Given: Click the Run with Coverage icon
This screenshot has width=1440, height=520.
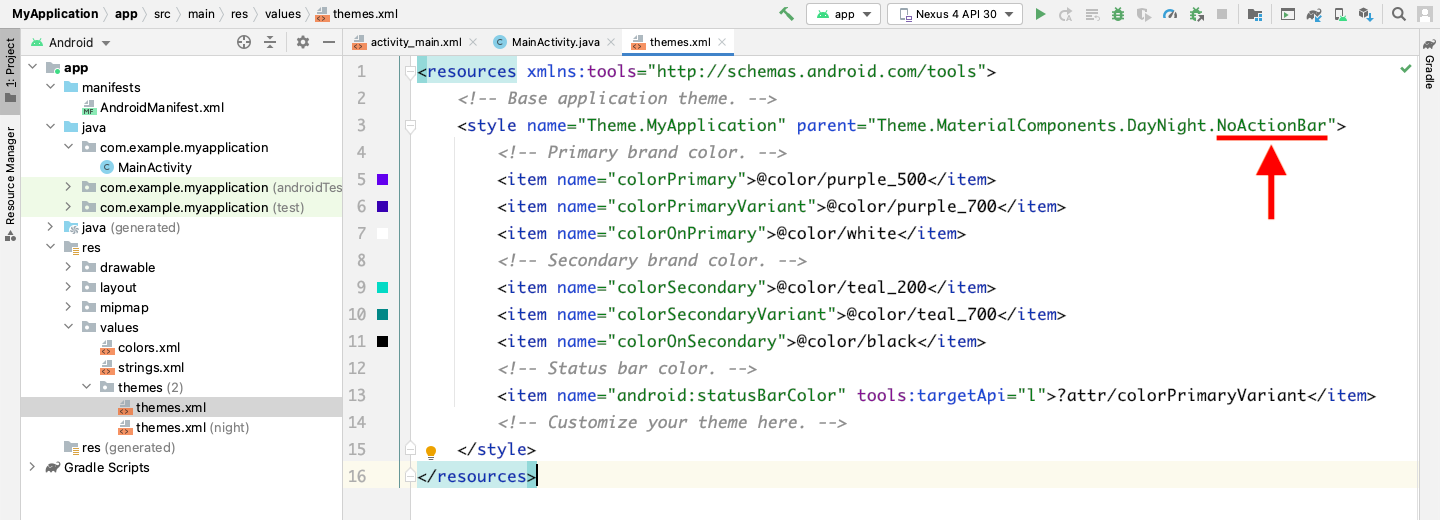Looking at the screenshot, I should point(1144,14).
